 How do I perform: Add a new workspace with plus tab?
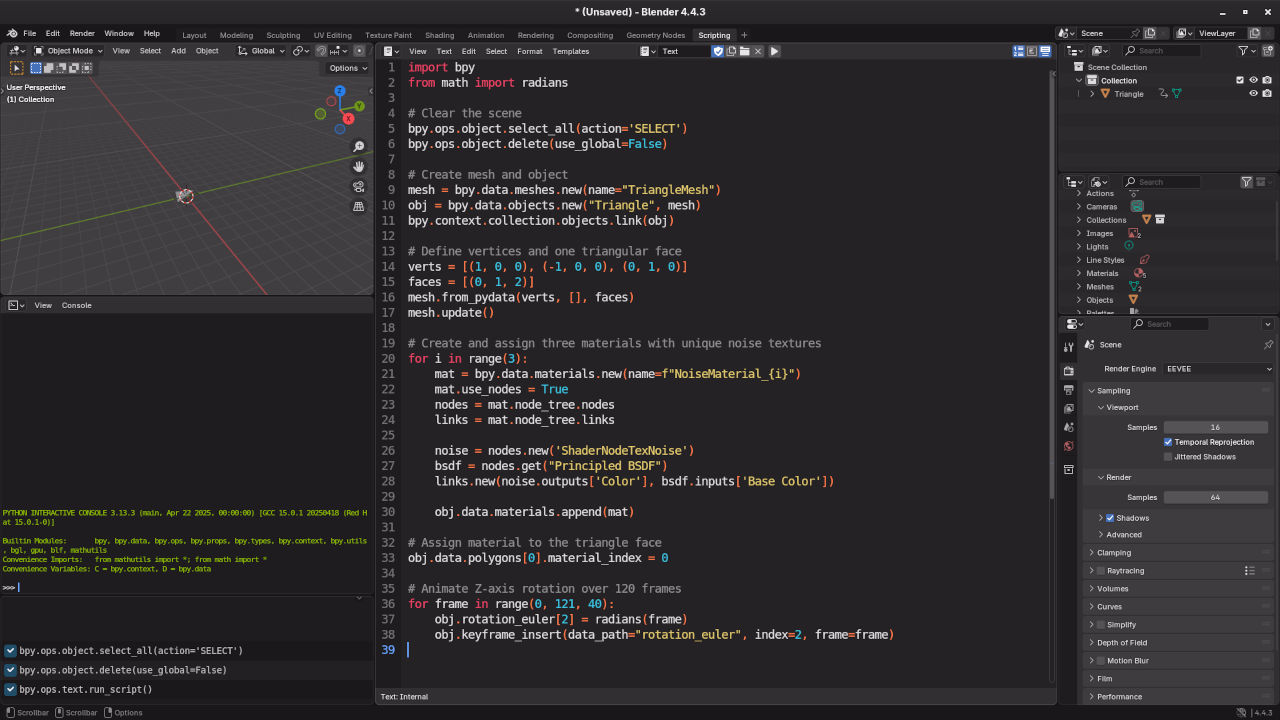pos(744,35)
